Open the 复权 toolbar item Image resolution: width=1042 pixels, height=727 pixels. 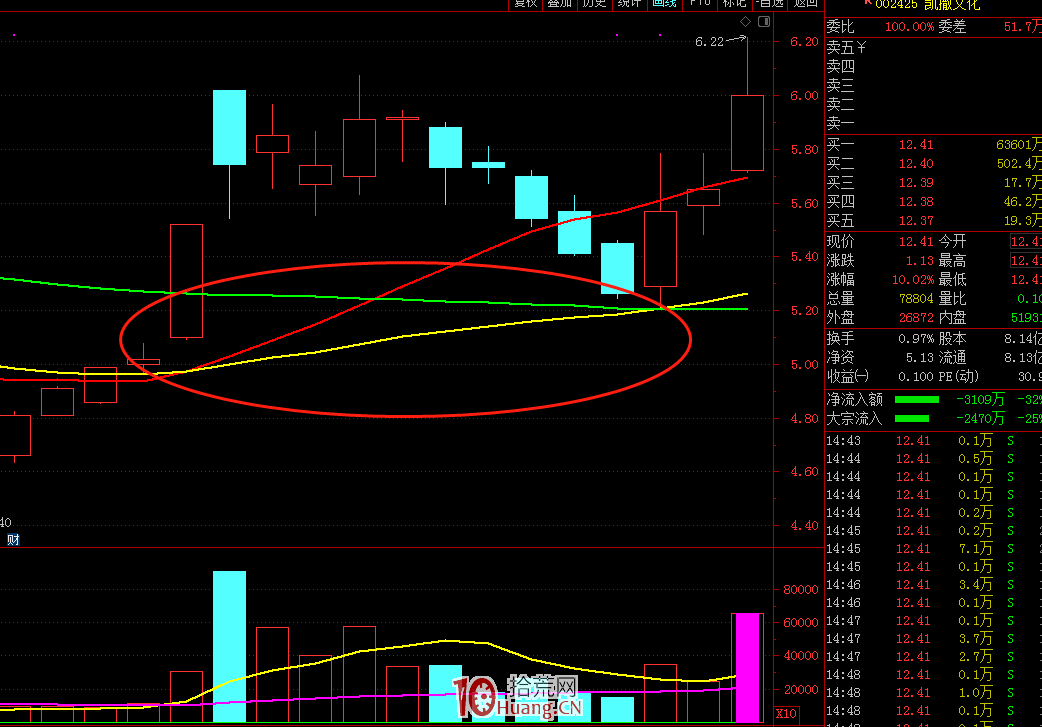[x=526, y=4]
